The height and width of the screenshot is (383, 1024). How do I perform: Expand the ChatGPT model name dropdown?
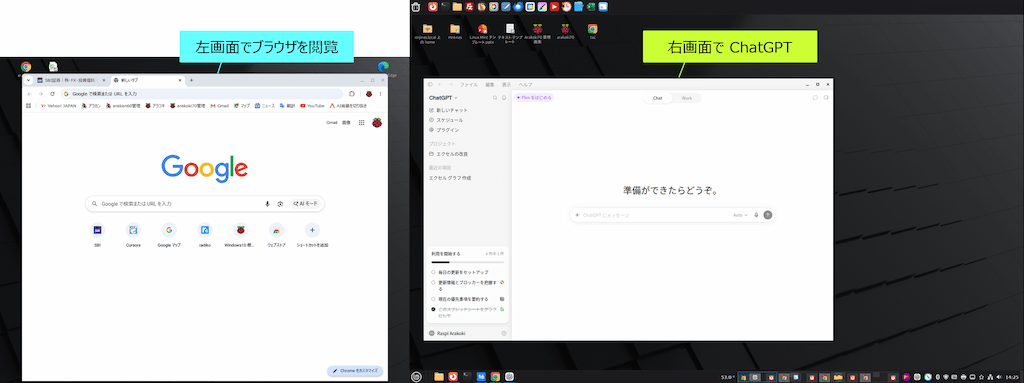point(443,97)
